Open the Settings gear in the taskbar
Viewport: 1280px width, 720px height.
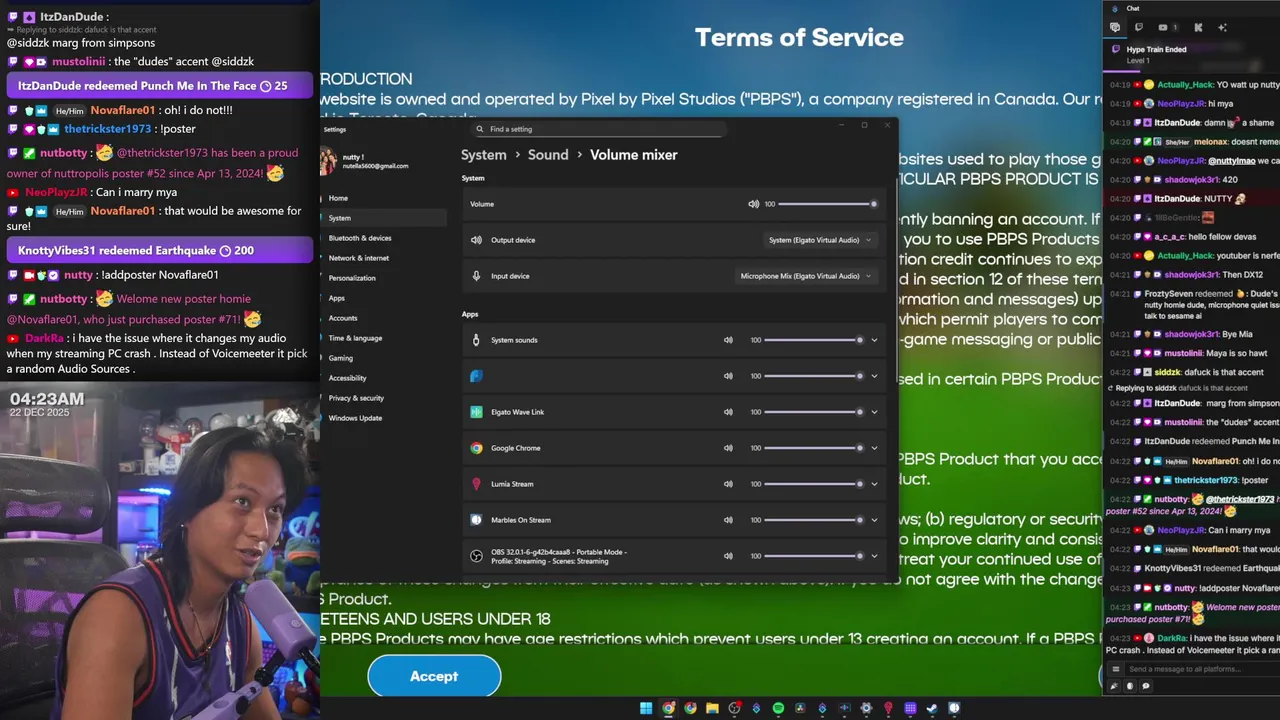866,708
